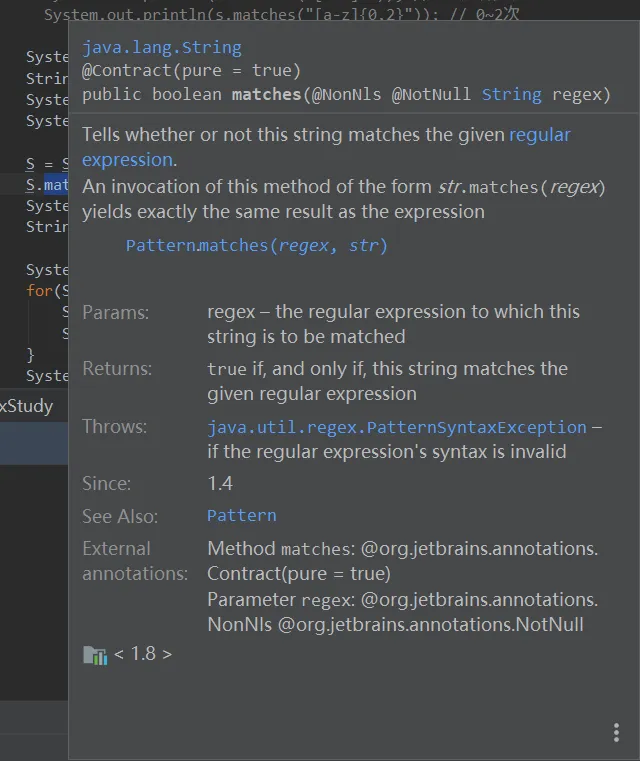Screen dimensions: 640x761
Task: Open the java.lang.String class link
Action: pos(161,47)
